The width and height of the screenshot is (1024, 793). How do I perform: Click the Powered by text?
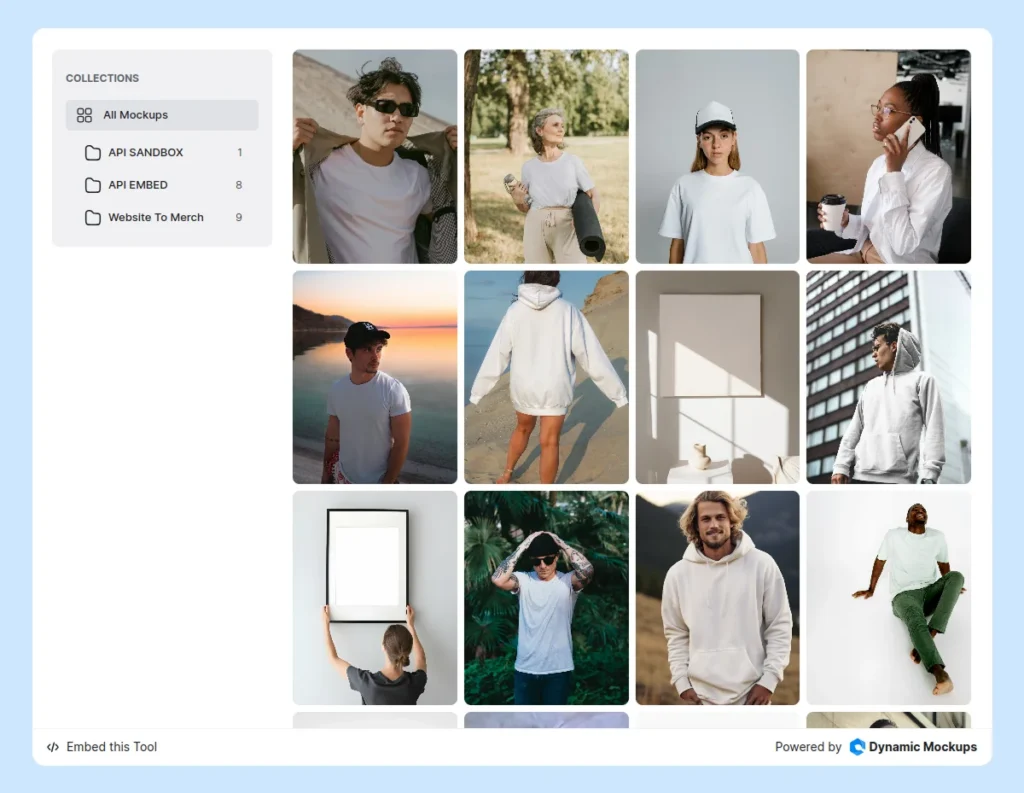click(x=808, y=747)
